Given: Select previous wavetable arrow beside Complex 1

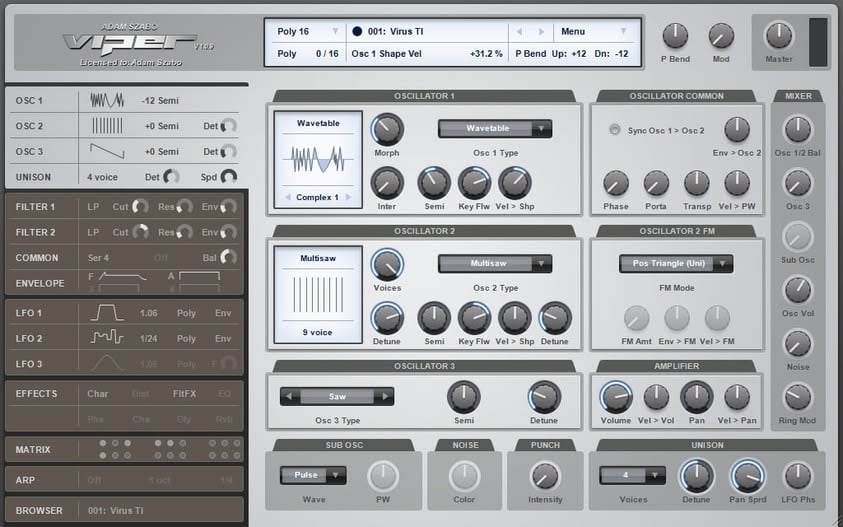Looking at the screenshot, I should (288, 197).
